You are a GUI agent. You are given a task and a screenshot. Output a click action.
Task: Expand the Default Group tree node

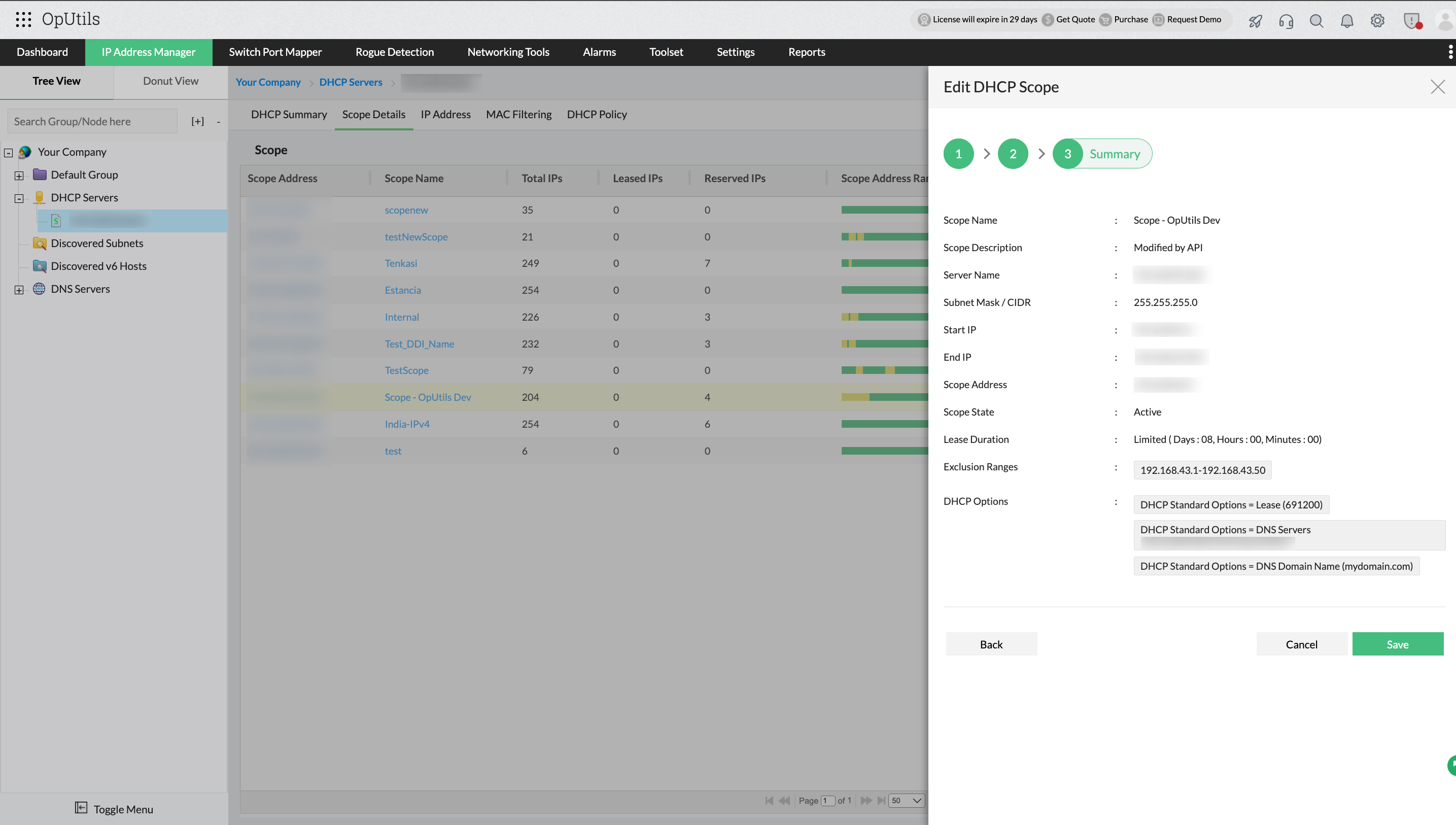pyautogui.click(x=19, y=176)
